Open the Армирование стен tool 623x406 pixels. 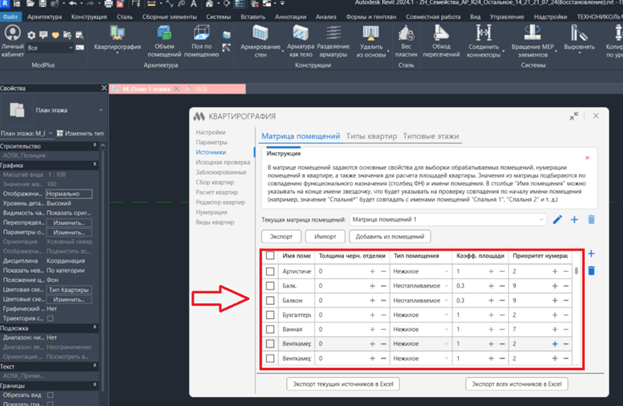[261, 41]
